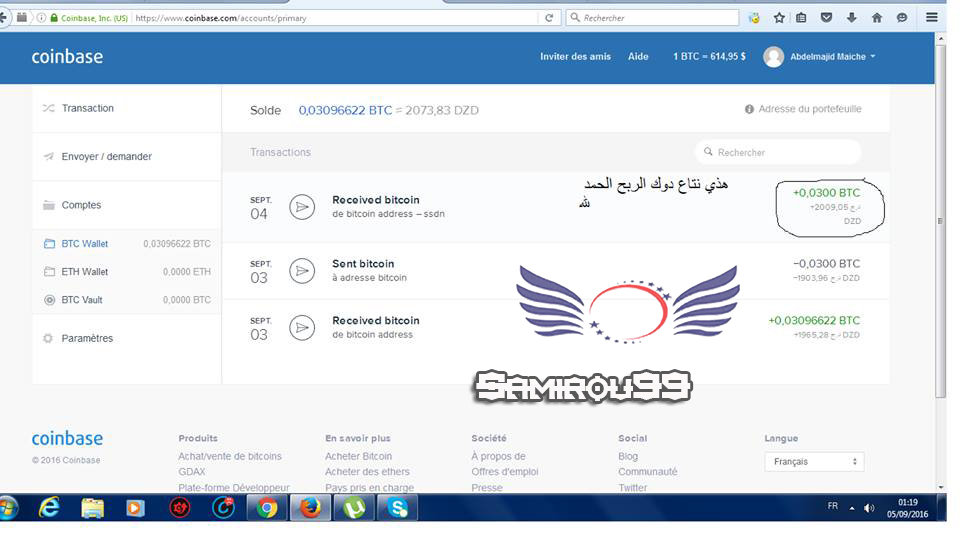960x539 pixels.
Task: Open Acheter Bitcoin footer link
Action: click(358, 456)
